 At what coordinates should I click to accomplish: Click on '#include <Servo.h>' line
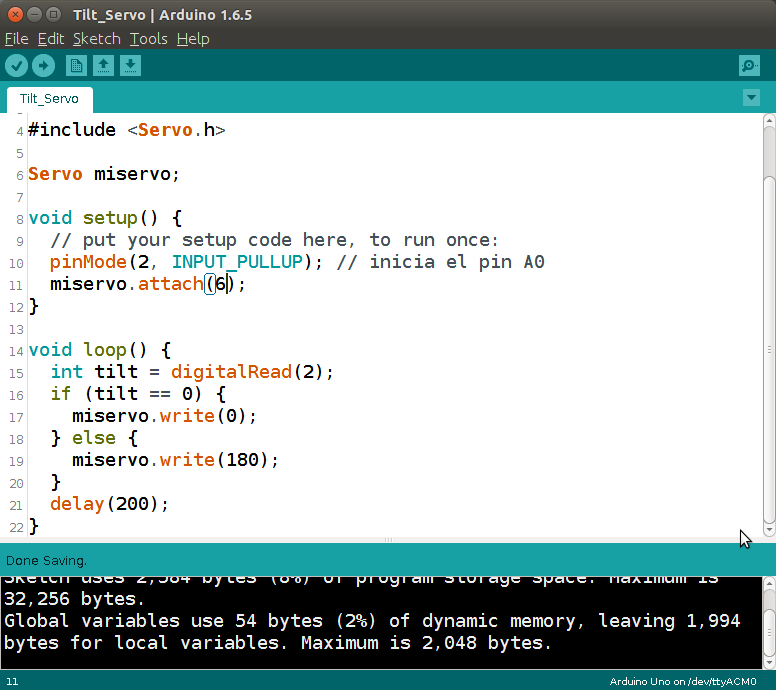point(127,130)
